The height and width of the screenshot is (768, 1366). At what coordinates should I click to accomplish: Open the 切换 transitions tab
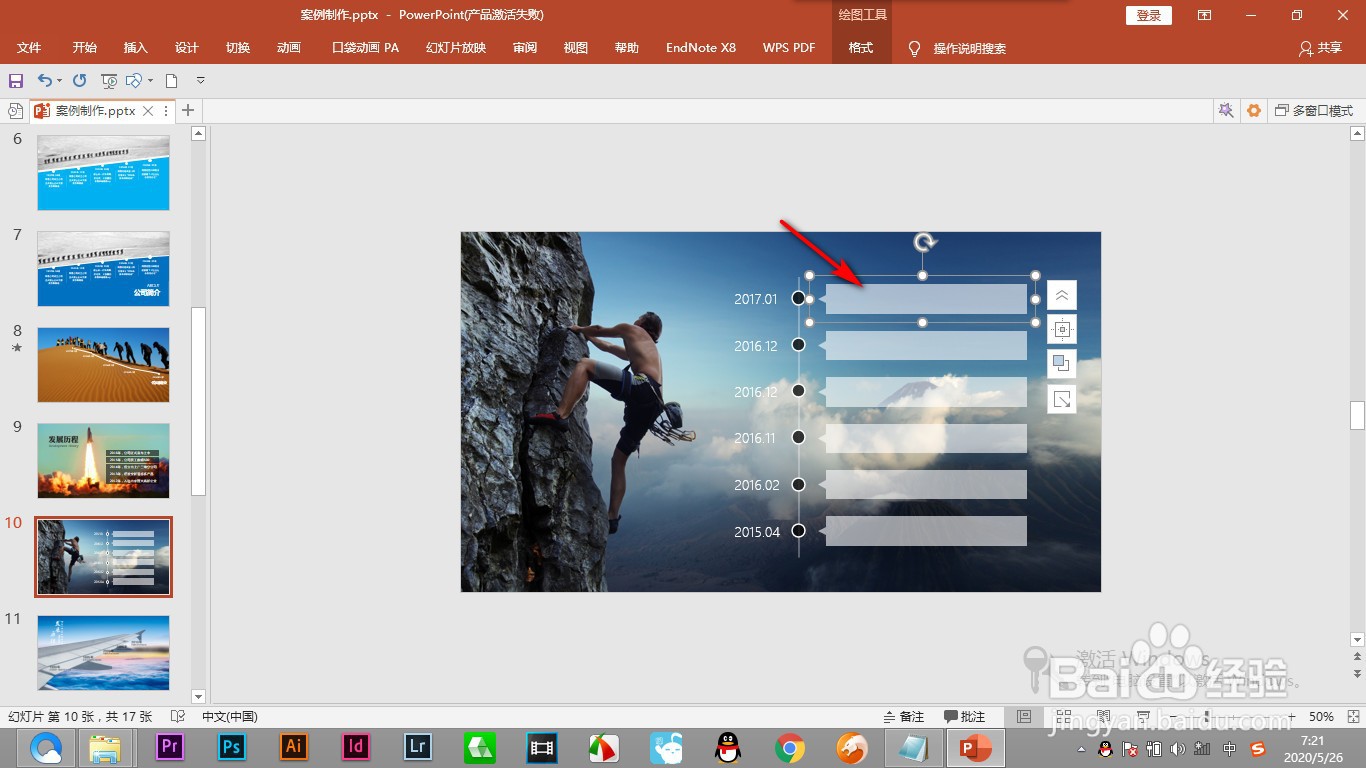click(238, 48)
